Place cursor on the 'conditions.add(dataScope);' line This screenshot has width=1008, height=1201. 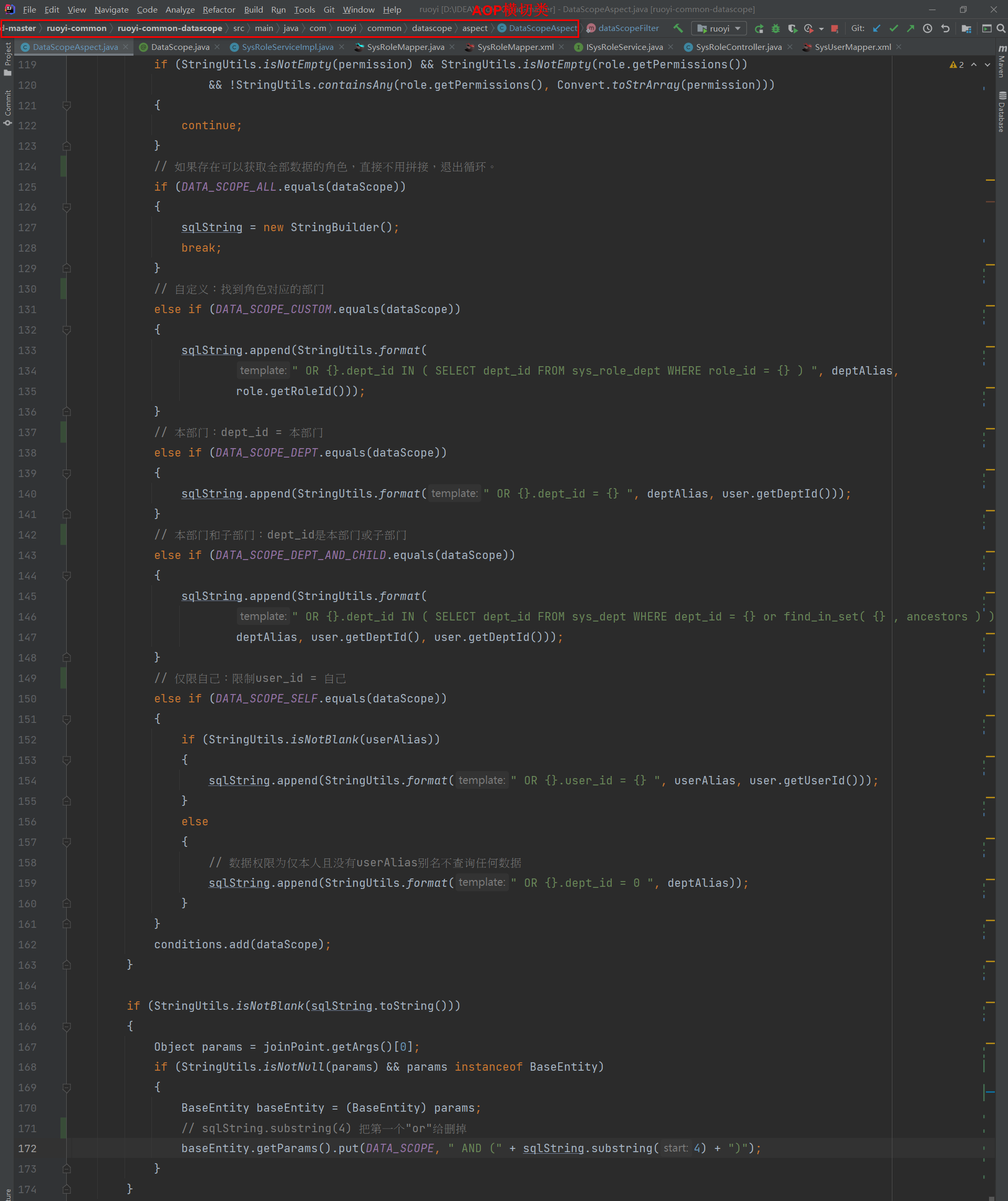[243, 944]
